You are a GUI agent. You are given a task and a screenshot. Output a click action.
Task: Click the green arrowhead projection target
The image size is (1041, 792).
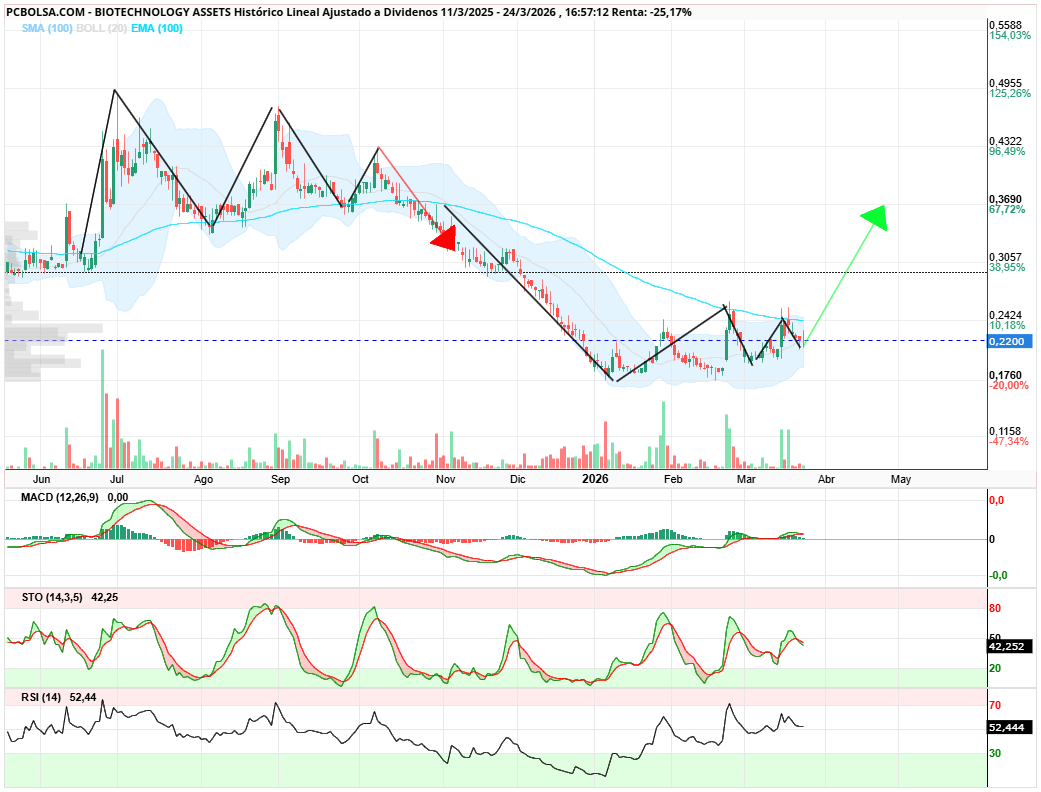click(875, 217)
